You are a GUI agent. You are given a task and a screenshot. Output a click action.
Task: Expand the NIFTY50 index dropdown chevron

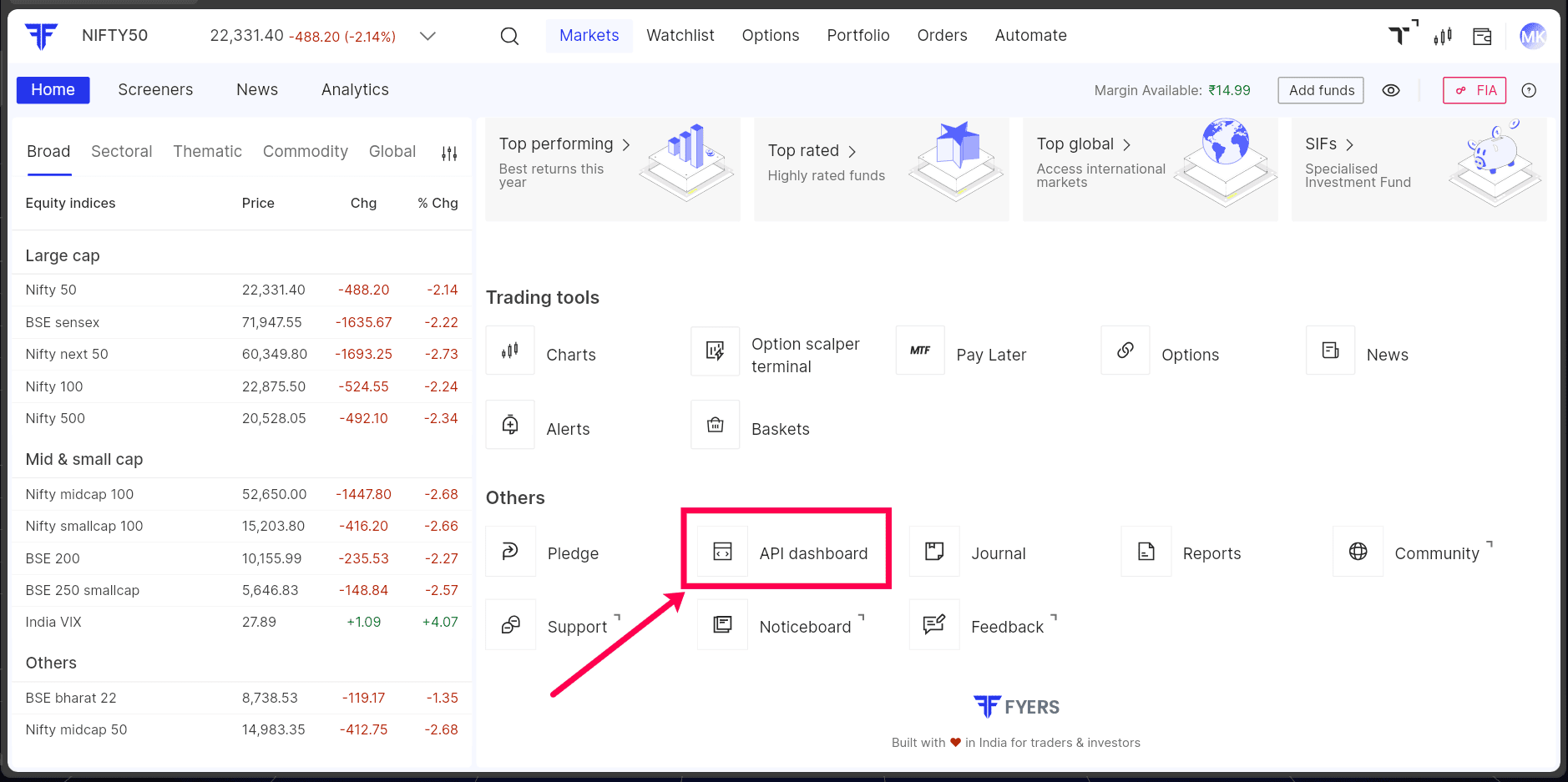[427, 36]
